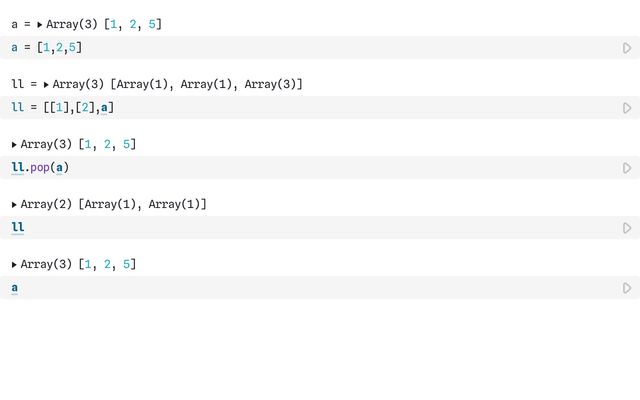Click the underlined ll reference in fourth cell

point(18,227)
